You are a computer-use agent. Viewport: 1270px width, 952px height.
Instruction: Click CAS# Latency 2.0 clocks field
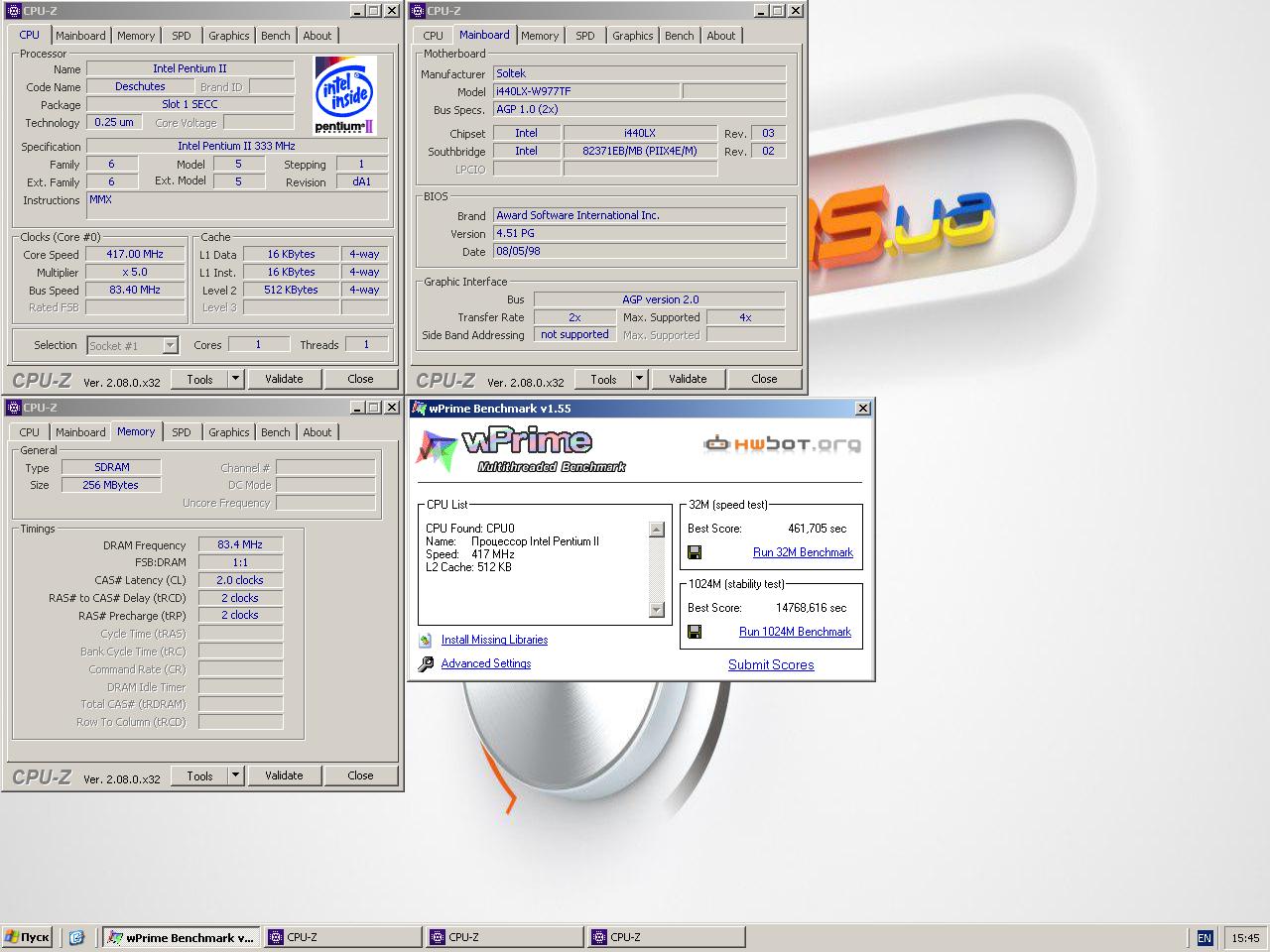(x=240, y=580)
